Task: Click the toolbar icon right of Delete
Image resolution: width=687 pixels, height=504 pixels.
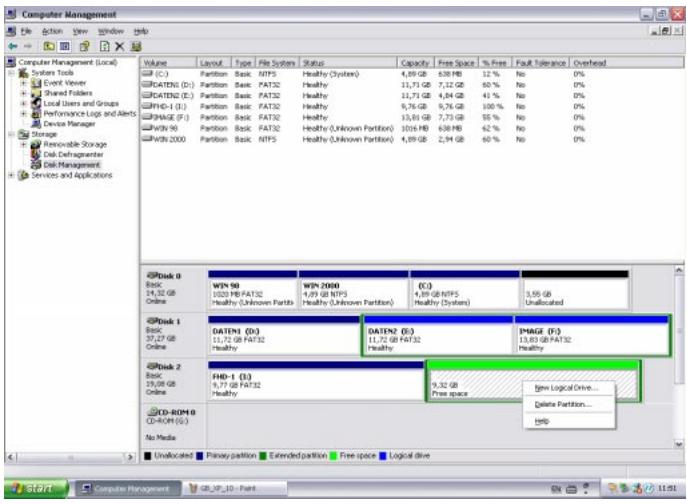Action: (136, 46)
